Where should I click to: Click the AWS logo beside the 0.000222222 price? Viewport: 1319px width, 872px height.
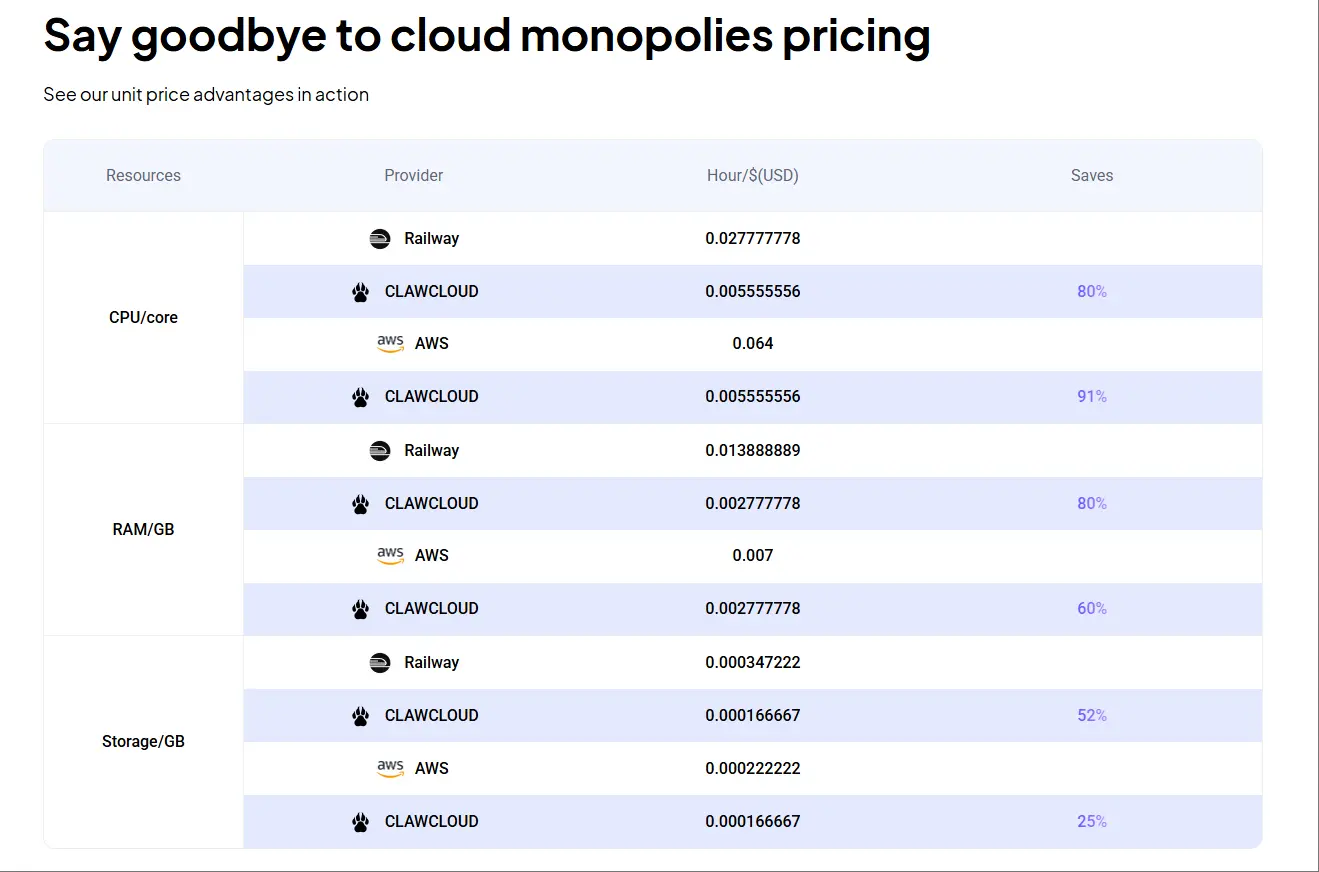coord(390,769)
